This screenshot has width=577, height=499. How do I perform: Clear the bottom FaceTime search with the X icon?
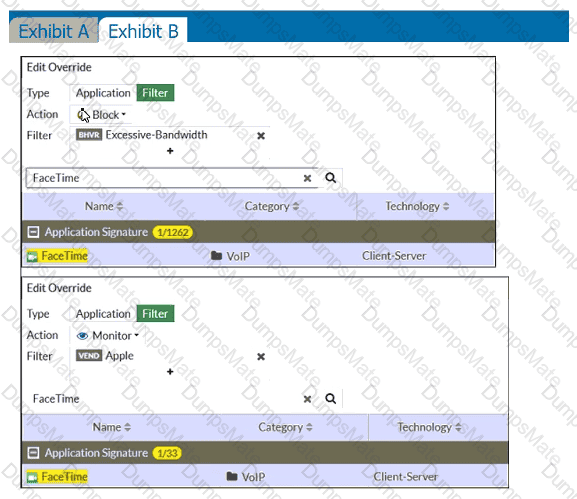[307, 399]
